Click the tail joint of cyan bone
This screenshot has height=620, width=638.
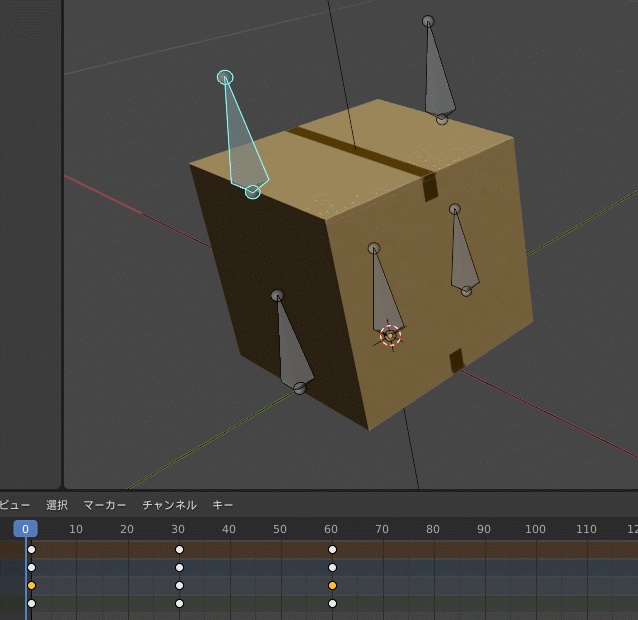coord(225,77)
